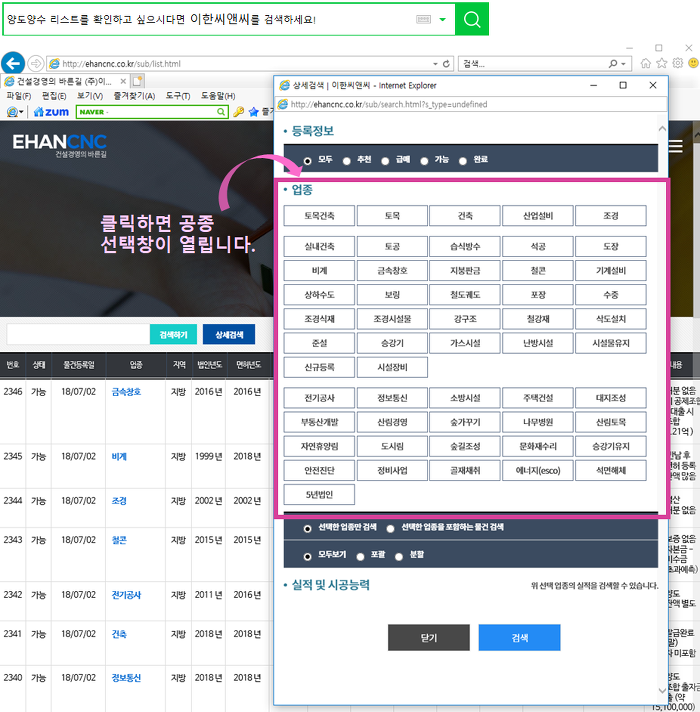Click the 닫기 button in the popup
The width and height of the screenshot is (700, 712).
429,638
